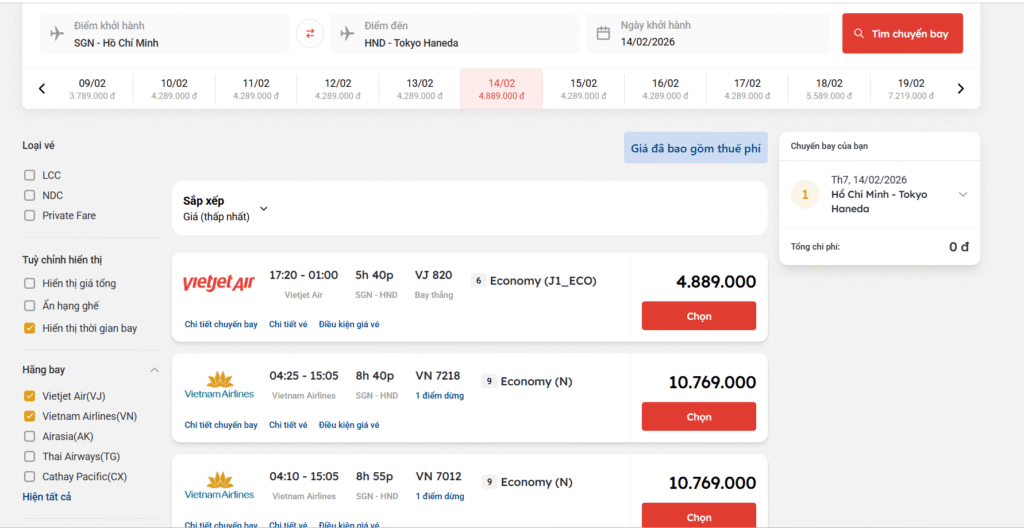
Task: Click the Ngày khởi hành date field
Action: (708, 33)
